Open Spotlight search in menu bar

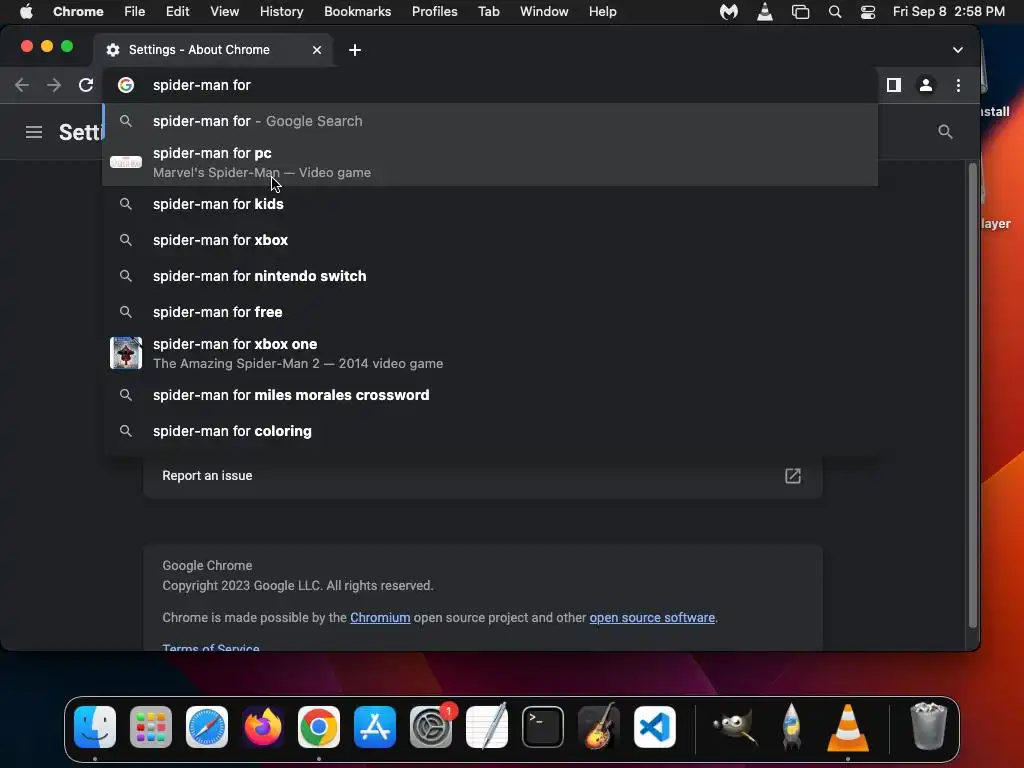[835, 12]
